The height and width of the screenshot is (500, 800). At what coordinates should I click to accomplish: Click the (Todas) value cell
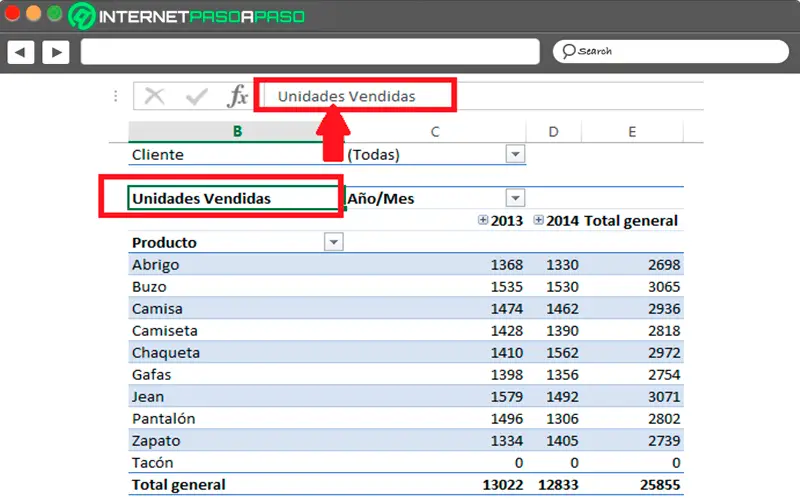373,154
